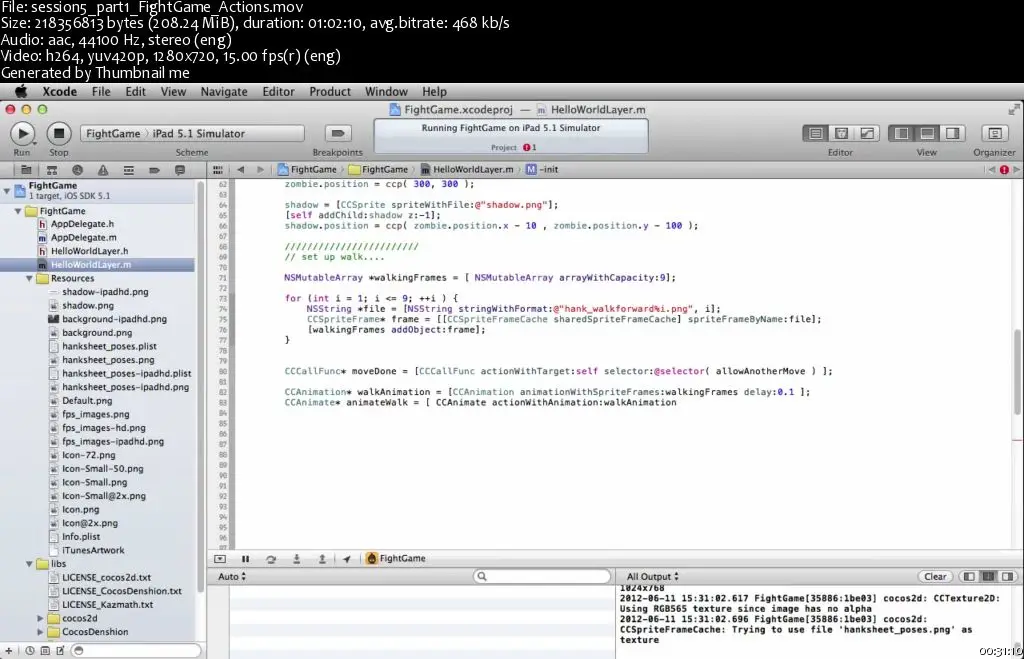Screen dimensions: 1024x659
Task: Clear the console output
Action: [x=935, y=577]
